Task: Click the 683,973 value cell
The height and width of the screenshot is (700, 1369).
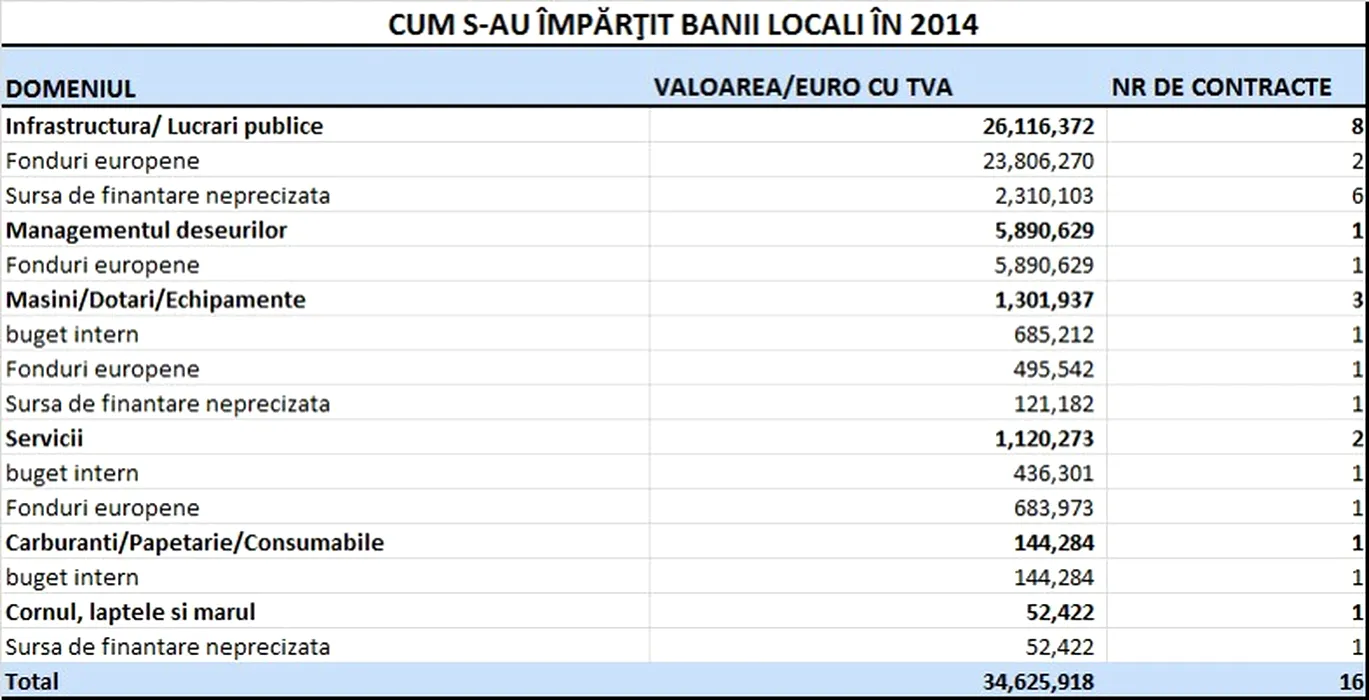Action: tap(1053, 508)
